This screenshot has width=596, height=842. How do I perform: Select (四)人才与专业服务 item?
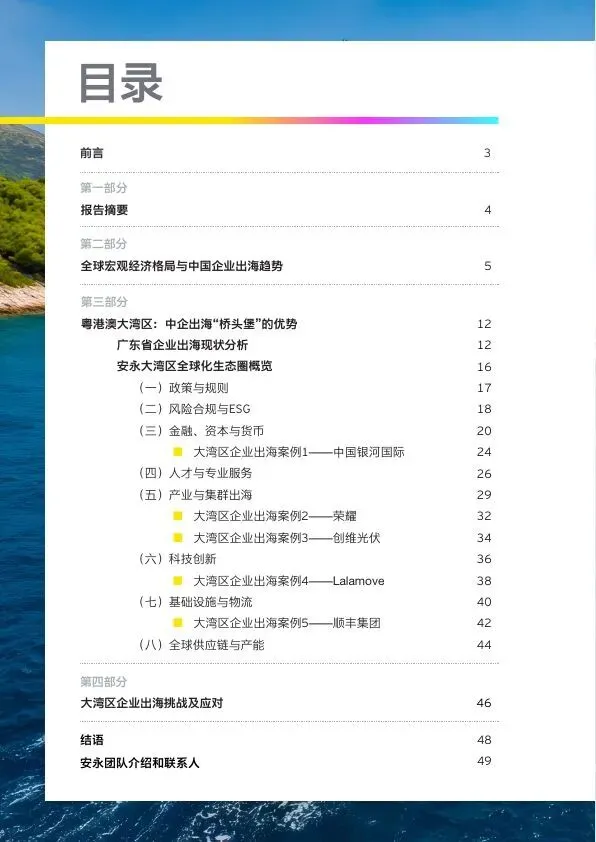coord(195,473)
